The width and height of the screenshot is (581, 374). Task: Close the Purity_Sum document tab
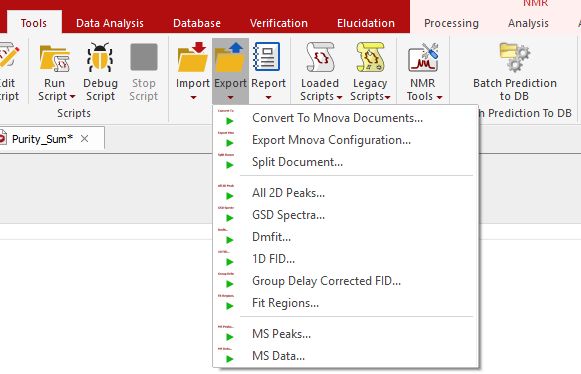[84, 139]
